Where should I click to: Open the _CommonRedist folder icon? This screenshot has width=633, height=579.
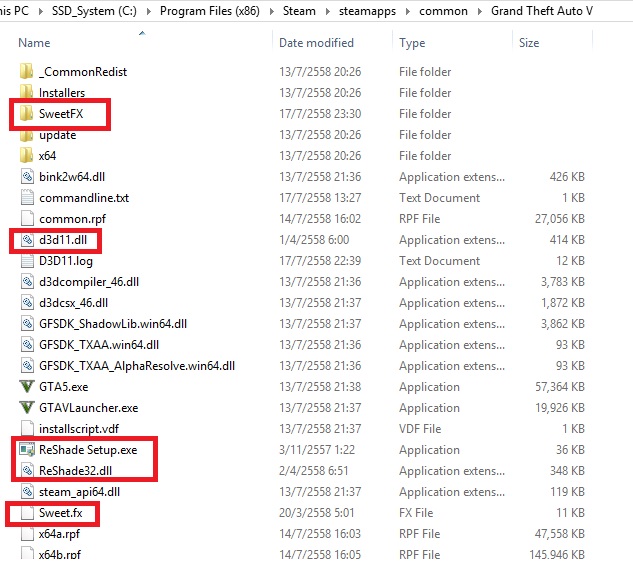click(27, 71)
